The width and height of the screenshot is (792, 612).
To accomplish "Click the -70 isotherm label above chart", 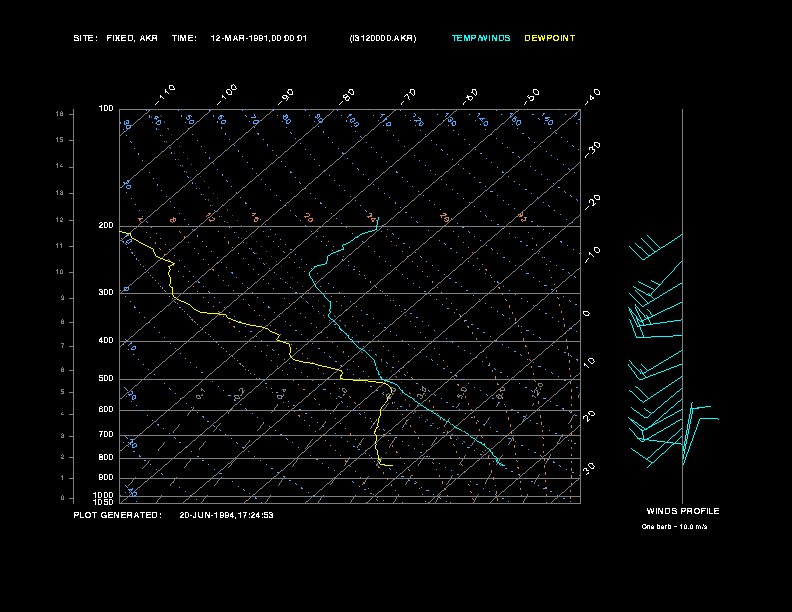I will click(x=408, y=96).
